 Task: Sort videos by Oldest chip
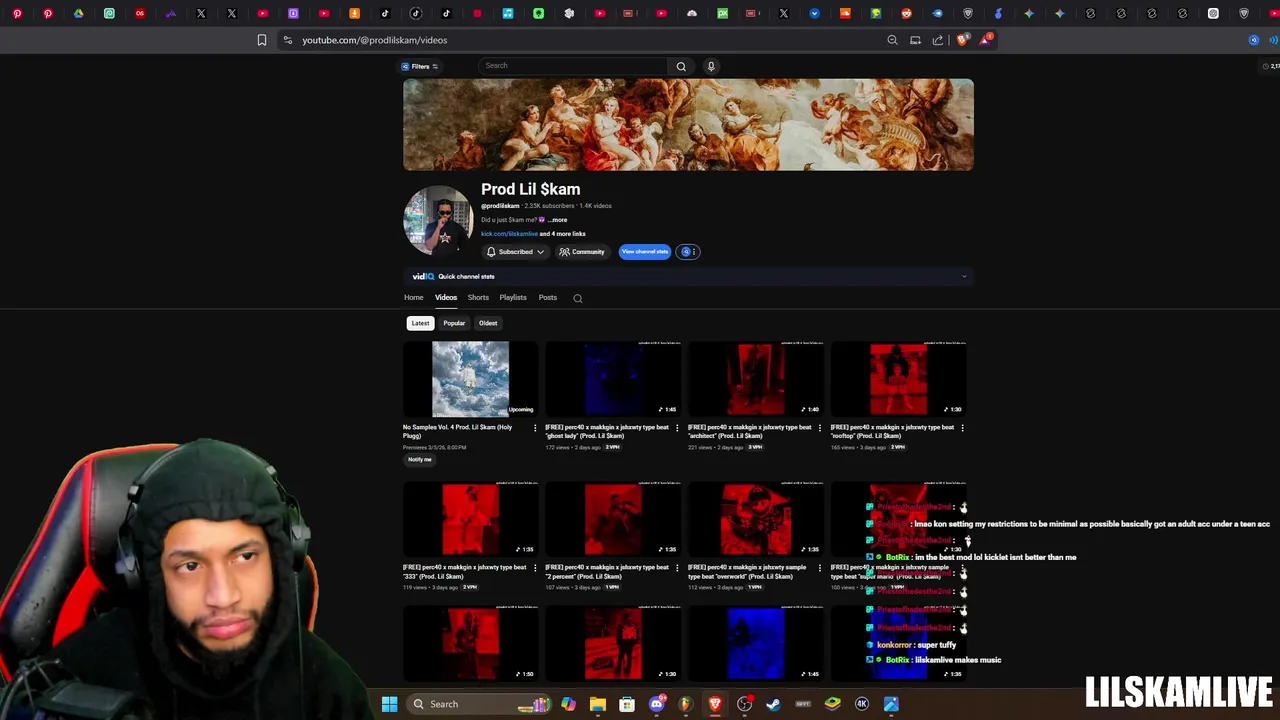[x=488, y=323]
